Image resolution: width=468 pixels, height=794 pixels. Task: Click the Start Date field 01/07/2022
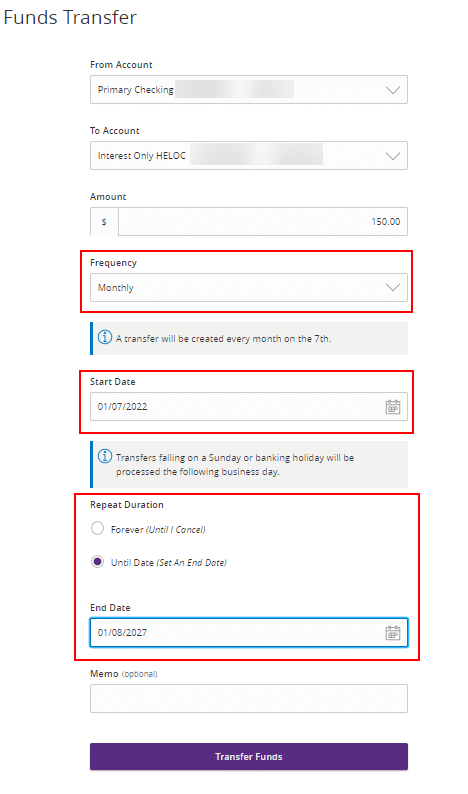249,407
